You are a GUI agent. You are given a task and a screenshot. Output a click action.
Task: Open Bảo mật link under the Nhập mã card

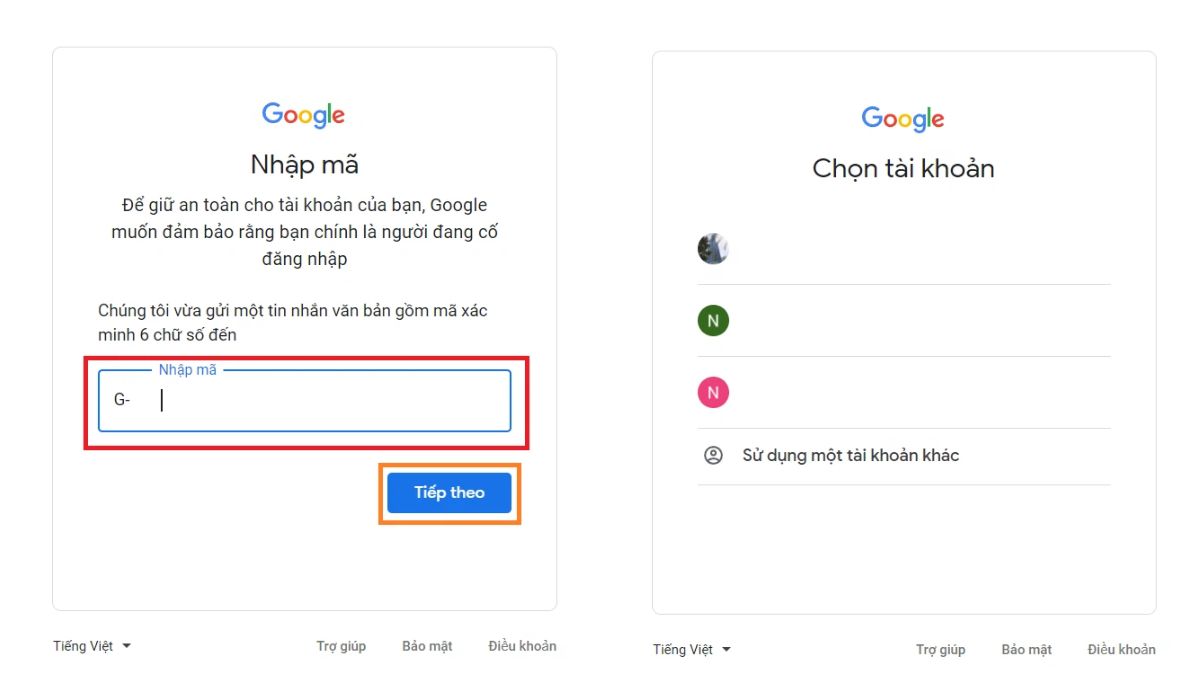[427, 646]
